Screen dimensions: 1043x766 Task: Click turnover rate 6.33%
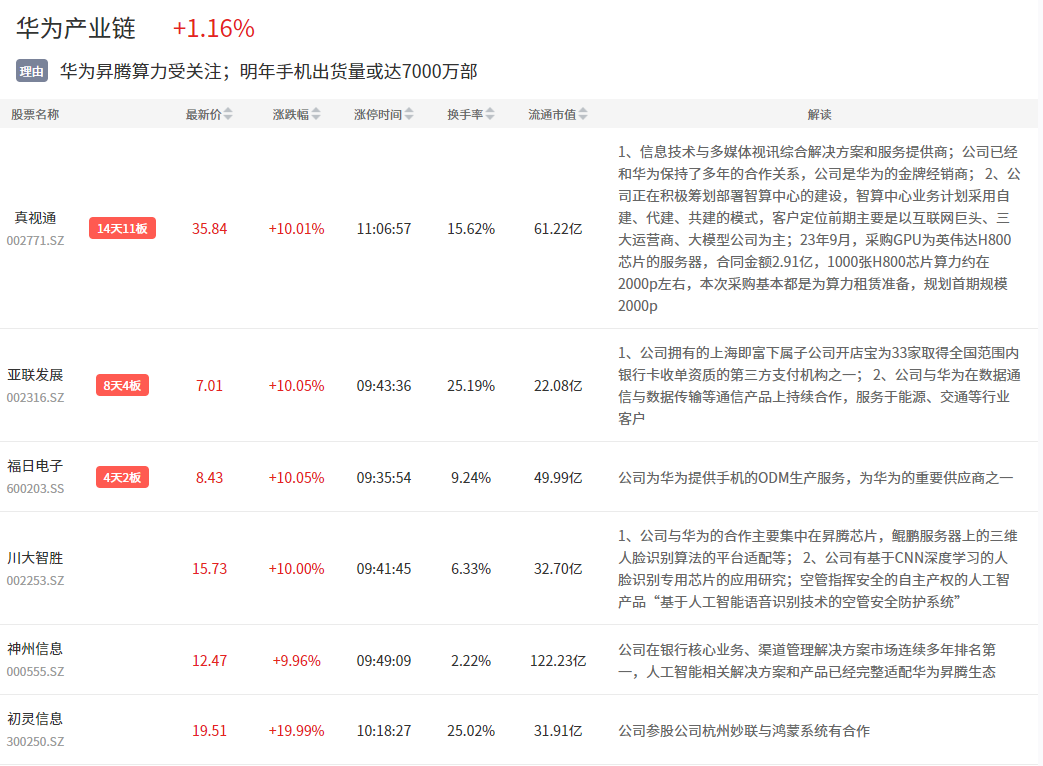point(471,569)
